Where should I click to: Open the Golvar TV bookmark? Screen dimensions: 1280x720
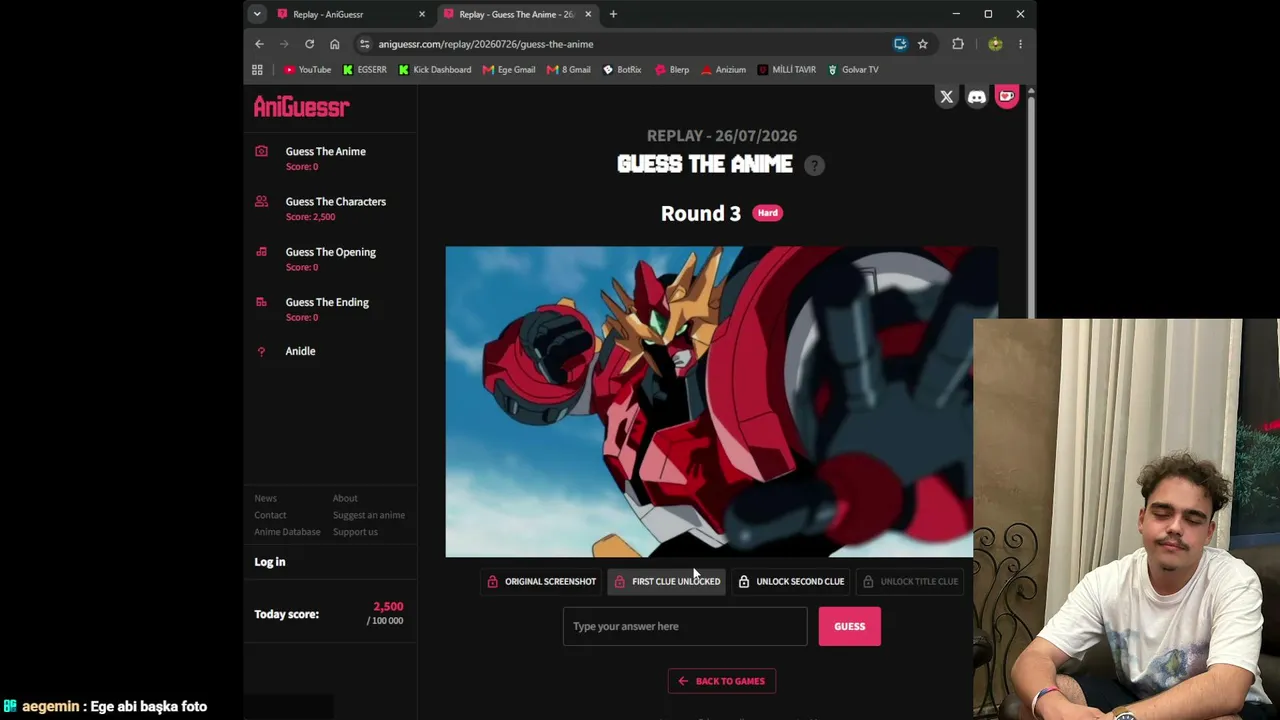(x=853, y=70)
